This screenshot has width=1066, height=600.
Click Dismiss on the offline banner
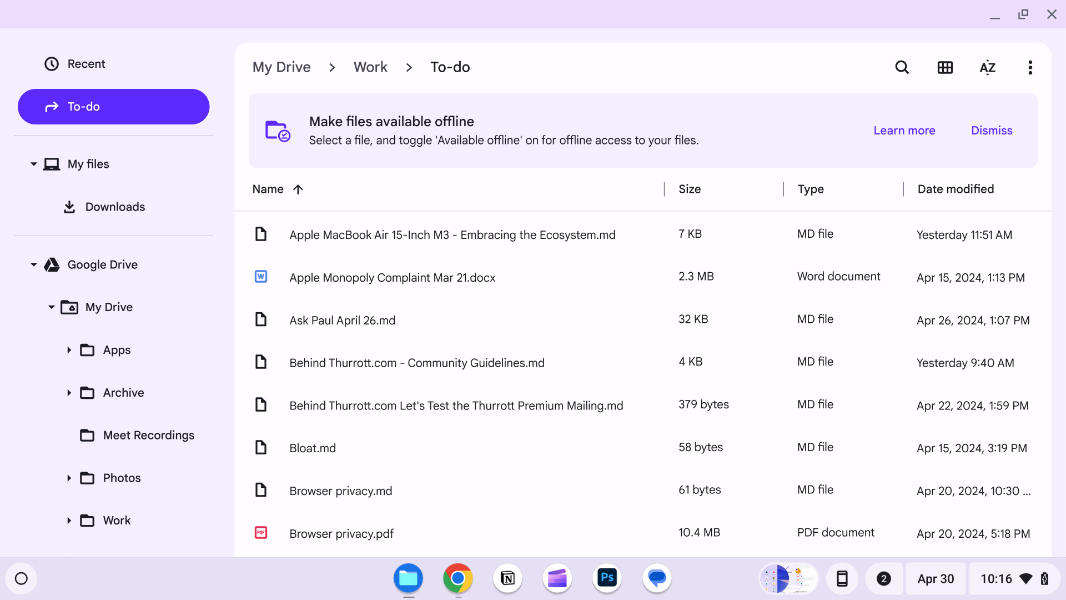tap(990, 130)
